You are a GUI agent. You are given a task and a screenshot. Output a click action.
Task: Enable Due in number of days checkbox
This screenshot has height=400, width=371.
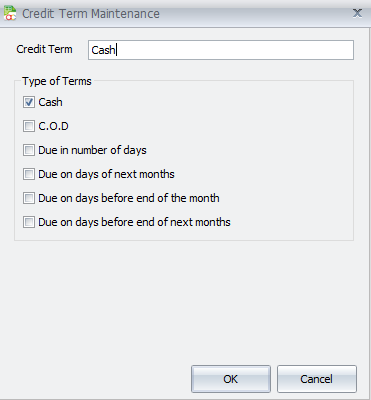29,150
